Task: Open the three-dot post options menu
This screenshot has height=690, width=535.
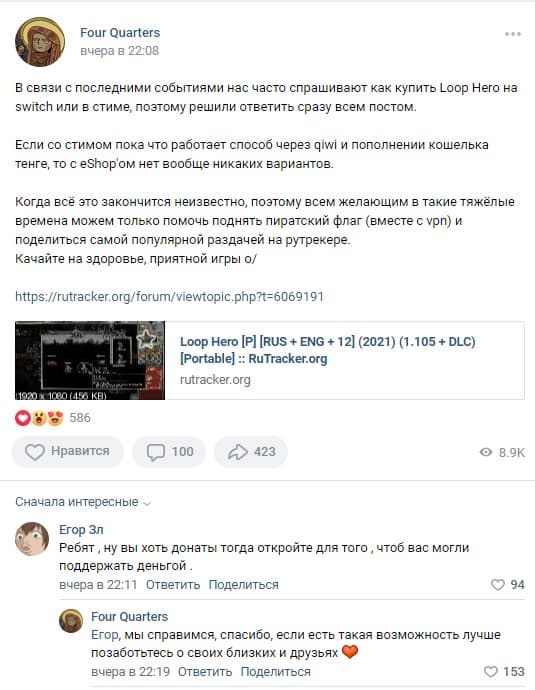Action: point(513,34)
